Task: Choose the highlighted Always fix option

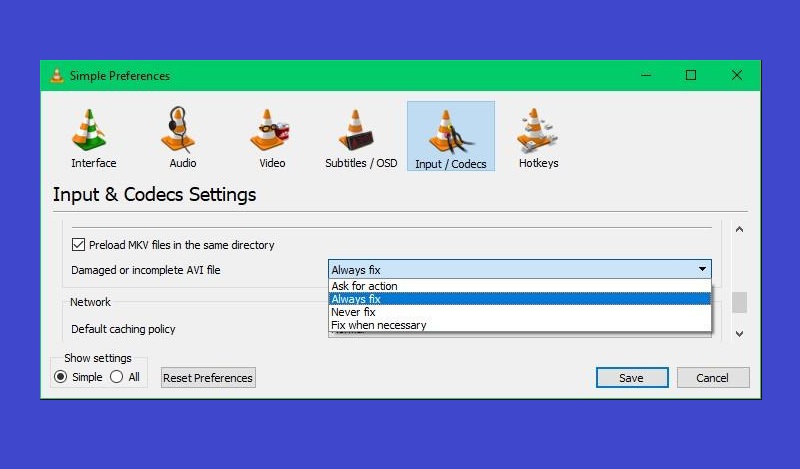Action: [x=519, y=299]
